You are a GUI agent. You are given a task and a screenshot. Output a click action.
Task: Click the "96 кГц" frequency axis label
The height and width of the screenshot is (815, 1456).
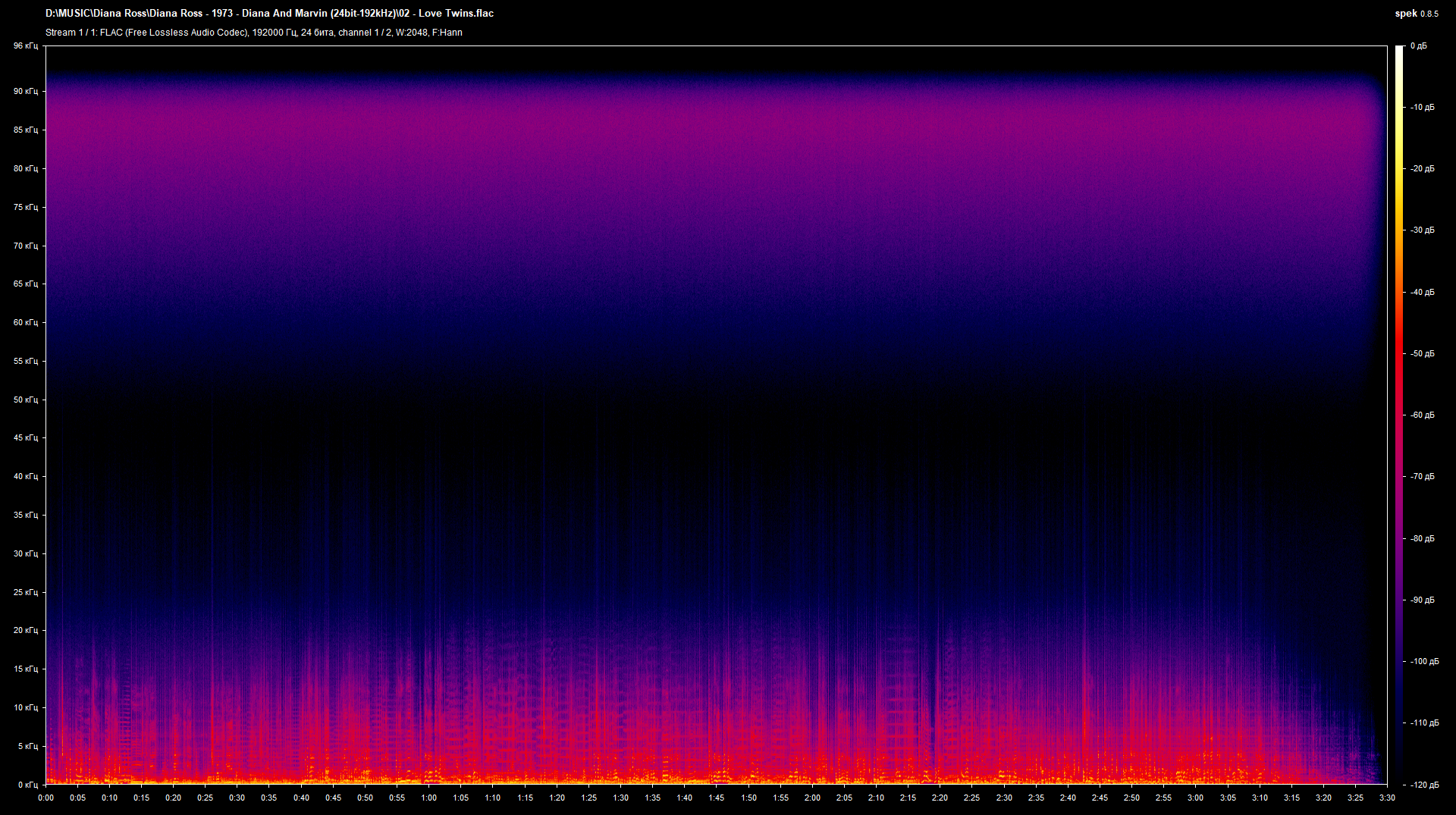point(25,45)
